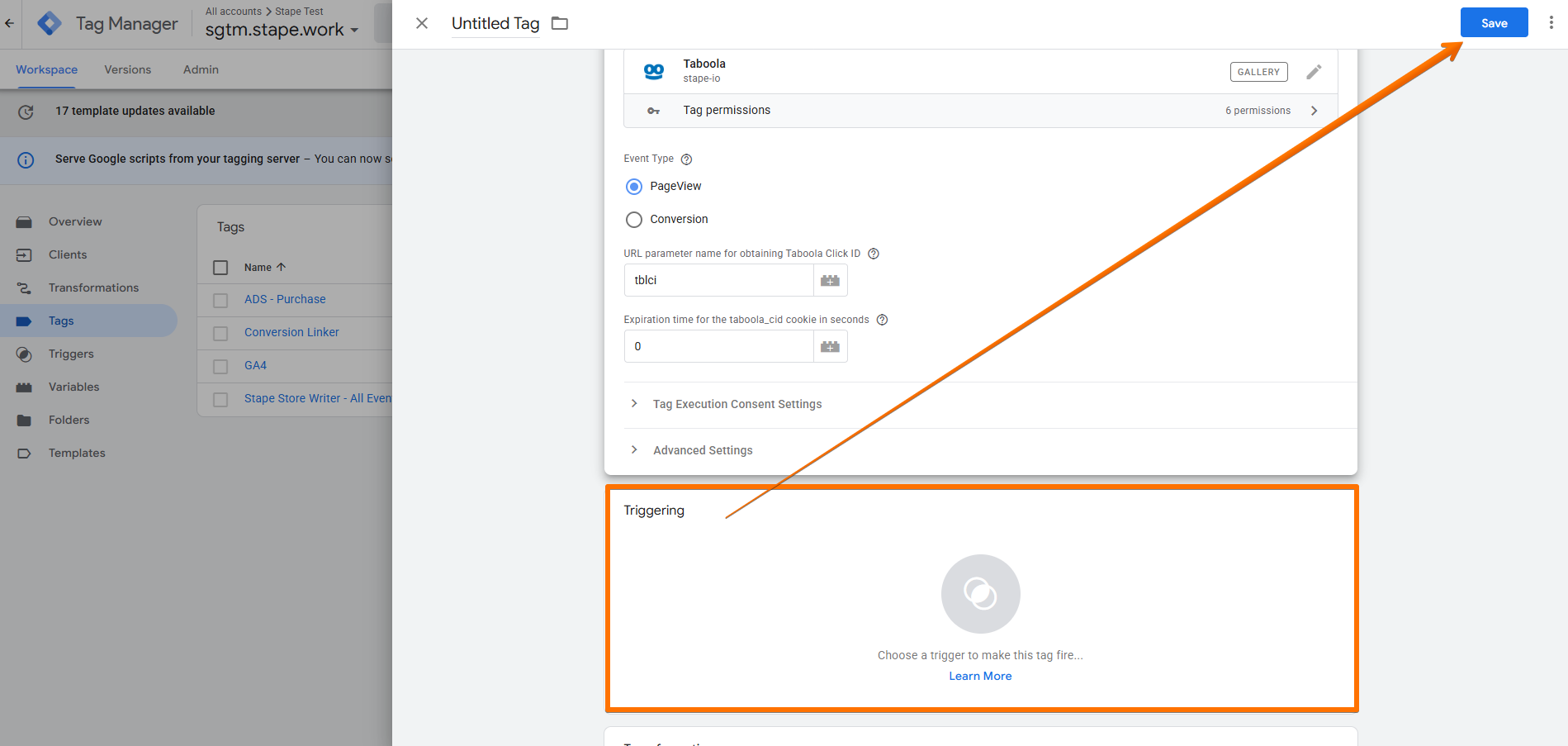Switch to the Workspace tab
The width and height of the screenshot is (1568, 746).
(x=46, y=69)
